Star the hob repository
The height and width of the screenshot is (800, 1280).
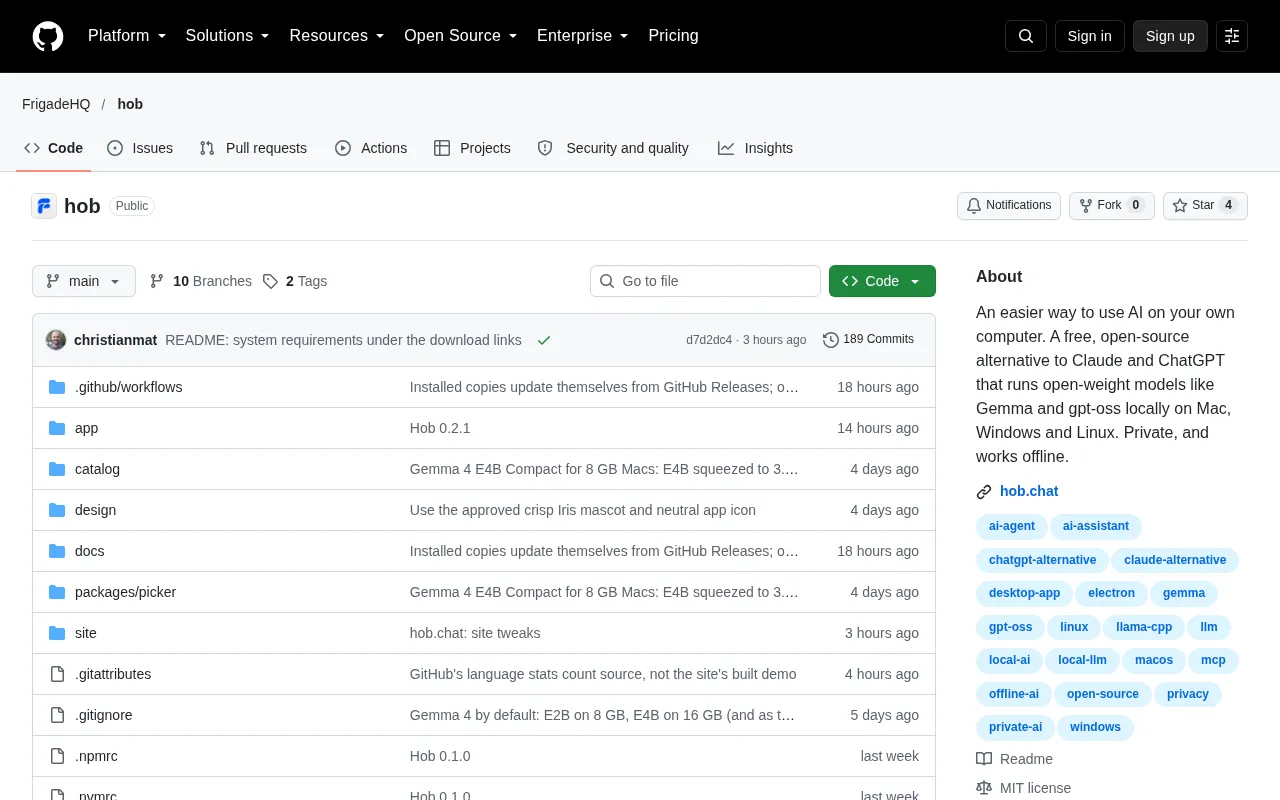click(x=1205, y=206)
